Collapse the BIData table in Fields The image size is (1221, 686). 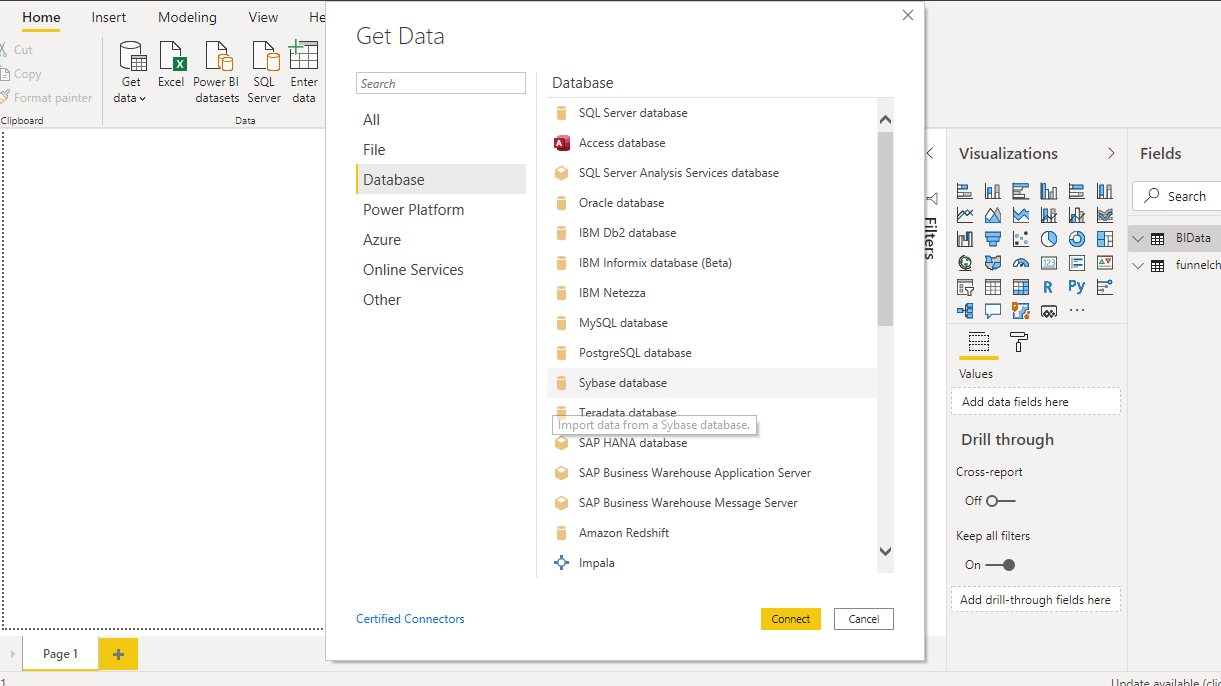point(1138,239)
